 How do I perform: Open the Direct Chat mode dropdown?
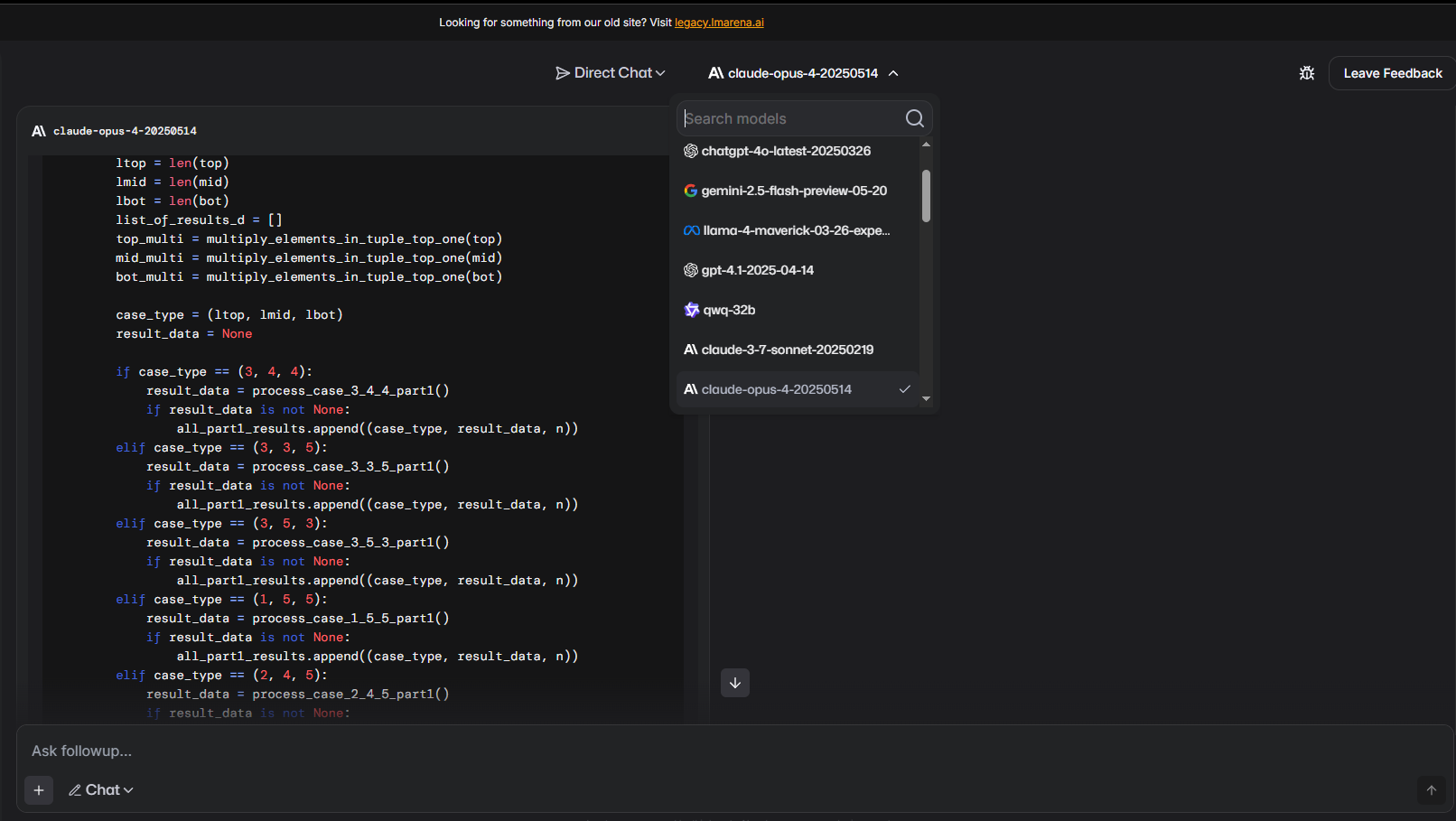tap(611, 73)
